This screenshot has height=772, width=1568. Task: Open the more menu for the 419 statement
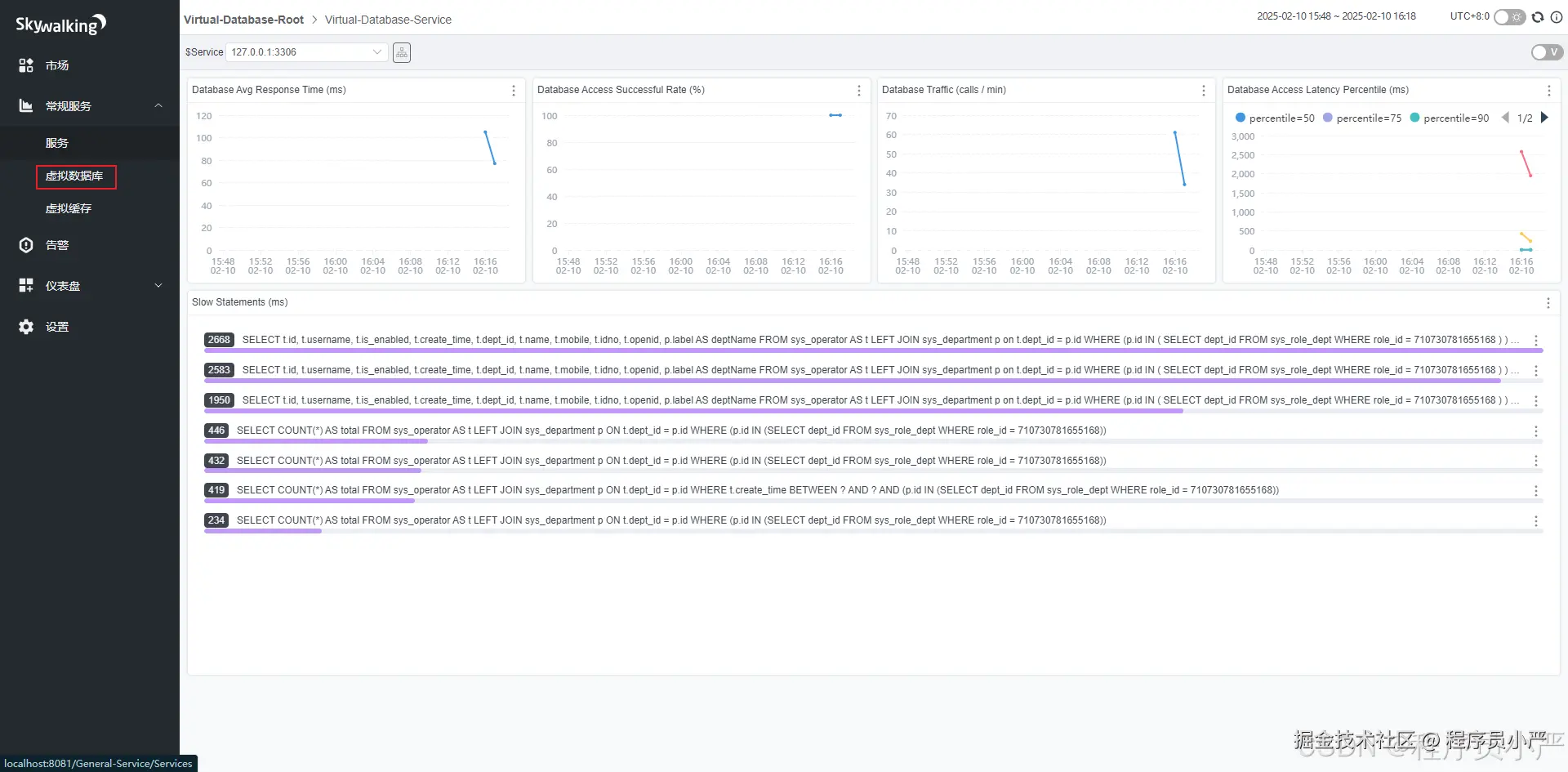[x=1536, y=491]
